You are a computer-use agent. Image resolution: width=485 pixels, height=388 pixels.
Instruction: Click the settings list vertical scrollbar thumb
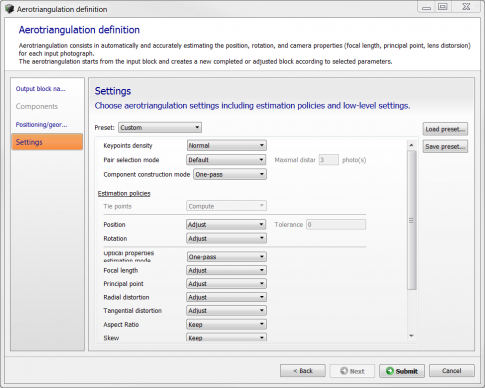pyautogui.click(x=411, y=220)
